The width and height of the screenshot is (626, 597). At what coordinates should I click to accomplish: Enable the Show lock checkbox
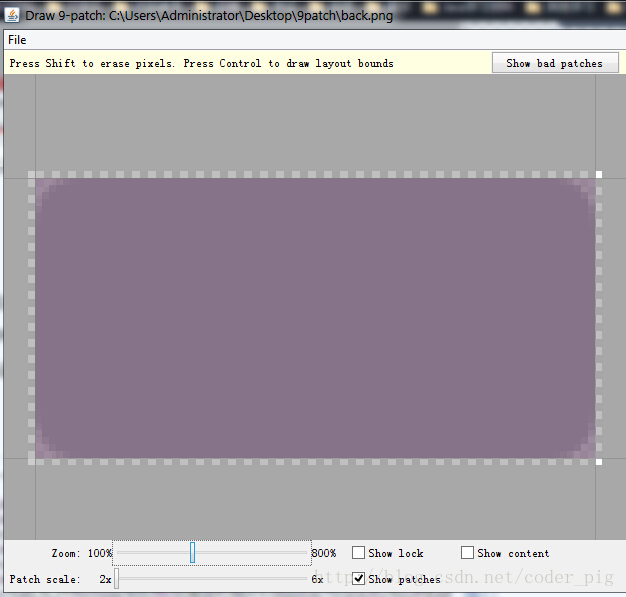coord(359,553)
